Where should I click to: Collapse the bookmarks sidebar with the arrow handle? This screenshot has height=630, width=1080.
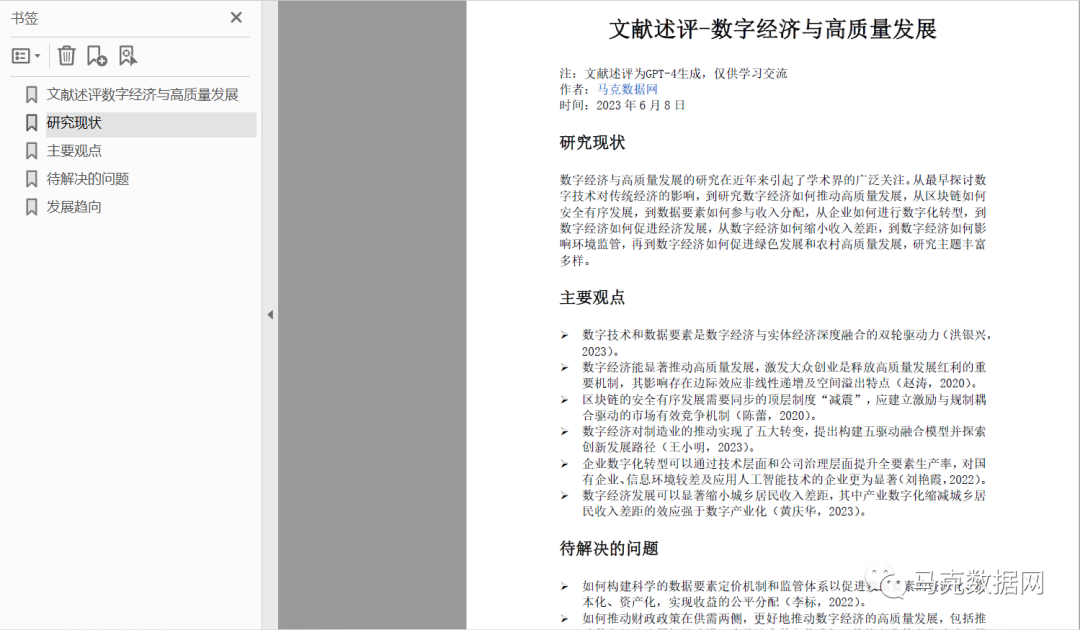coord(270,314)
